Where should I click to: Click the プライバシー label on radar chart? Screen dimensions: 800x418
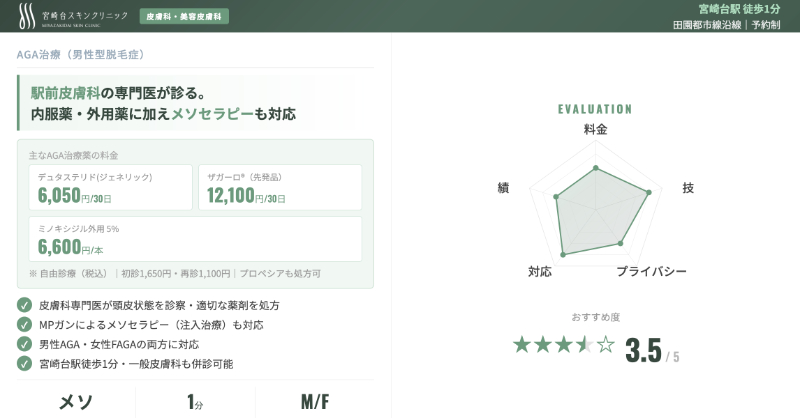(x=651, y=272)
